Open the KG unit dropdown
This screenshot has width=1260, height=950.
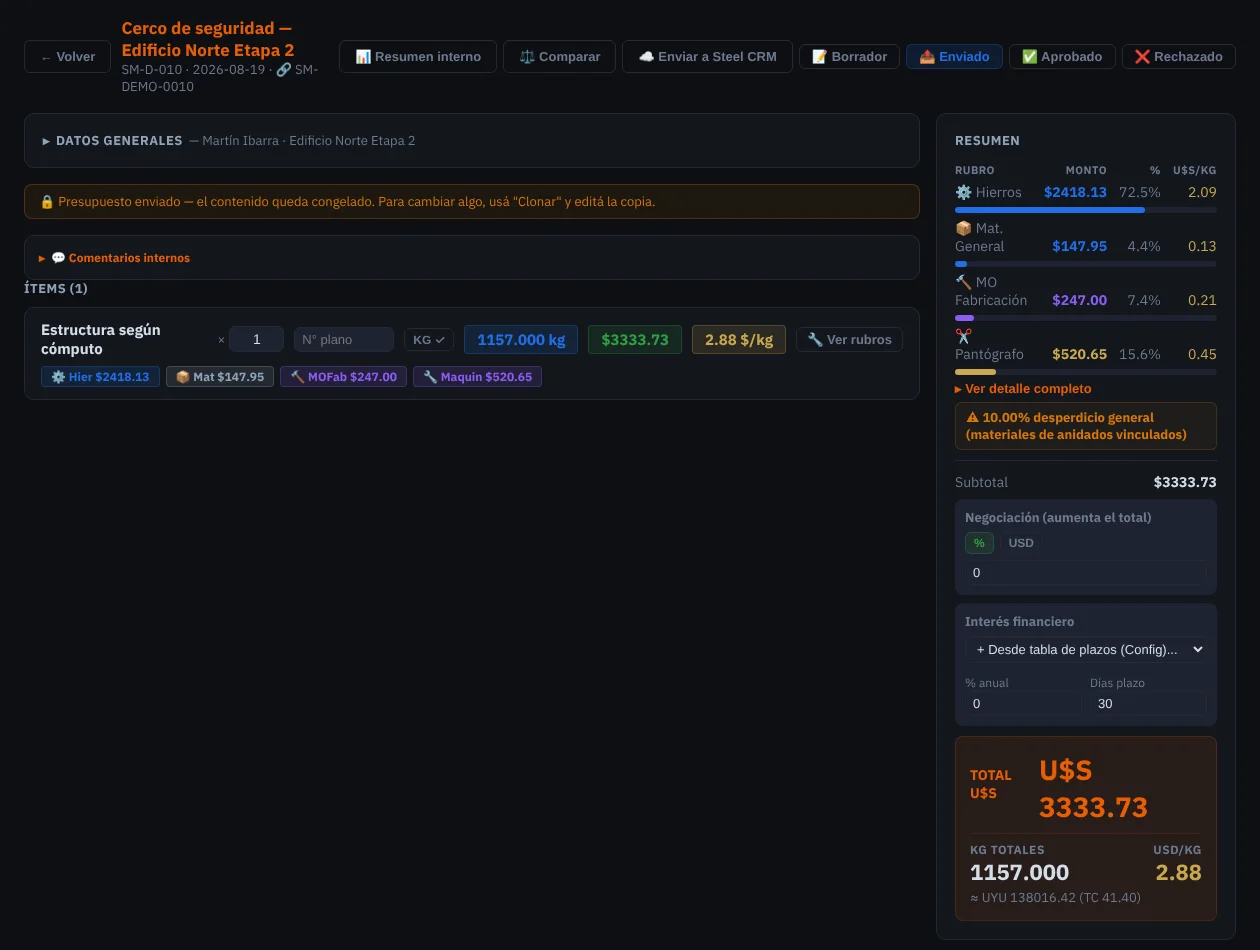tap(429, 340)
